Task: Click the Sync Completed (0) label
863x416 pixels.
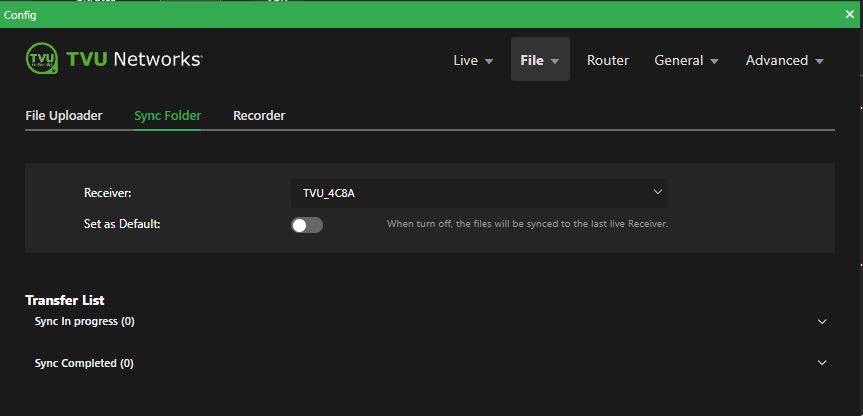Action: (84, 364)
